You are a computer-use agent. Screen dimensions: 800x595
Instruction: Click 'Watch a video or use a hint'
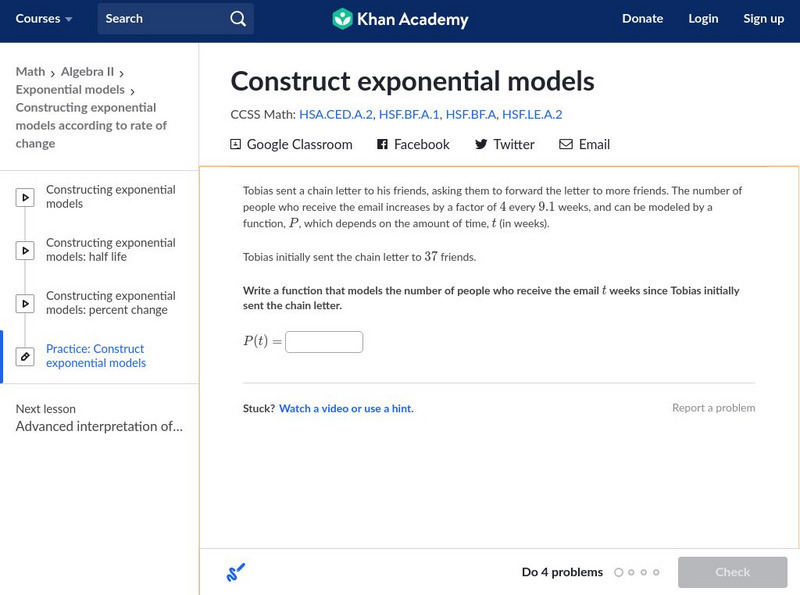[346, 408]
